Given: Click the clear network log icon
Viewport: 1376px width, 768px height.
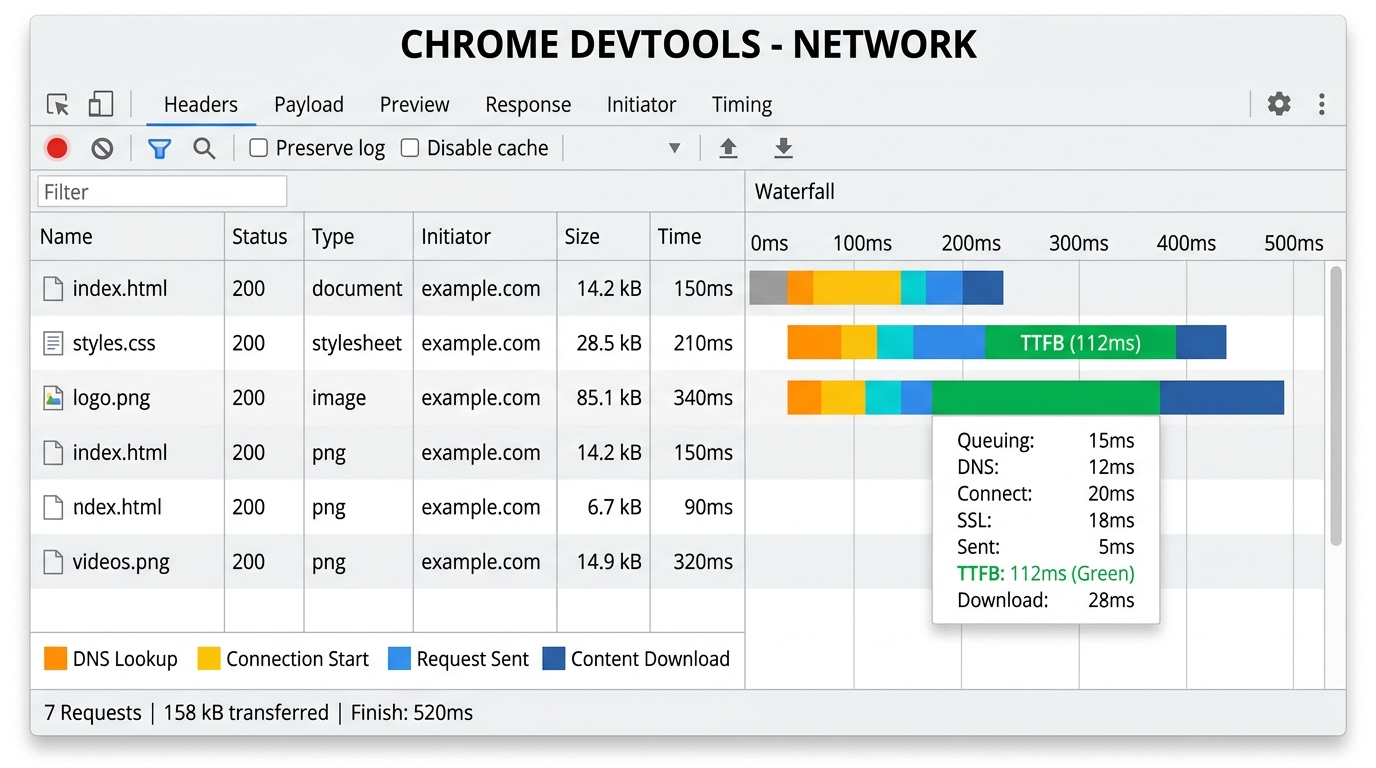Looking at the screenshot, I should click(x=102, y=147).
